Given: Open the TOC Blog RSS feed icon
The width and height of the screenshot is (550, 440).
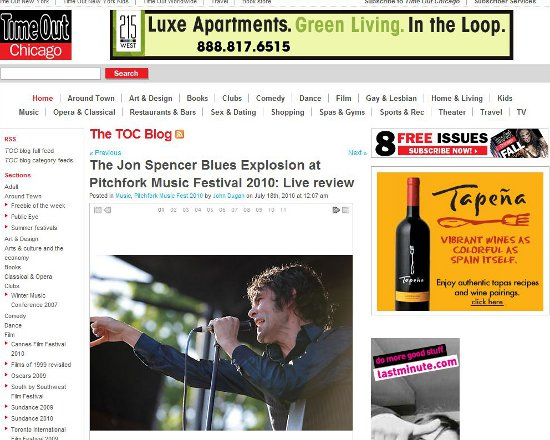Looking at the screenshot, I should point(179,134).
